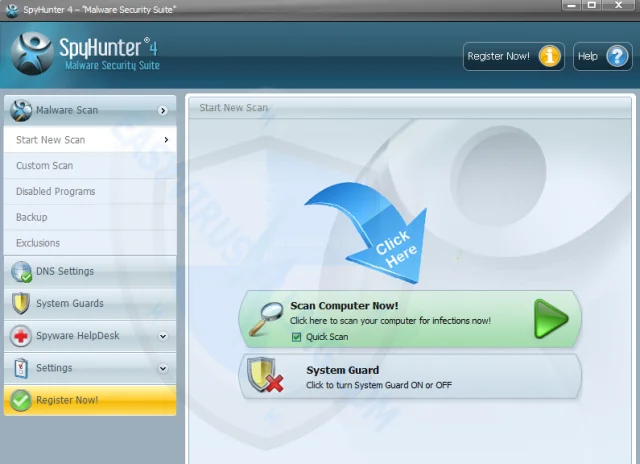Viewport: 640px width, 464px height.
Task: Click the orange info icon beside Register Now
Action: (x=549, y=56)
